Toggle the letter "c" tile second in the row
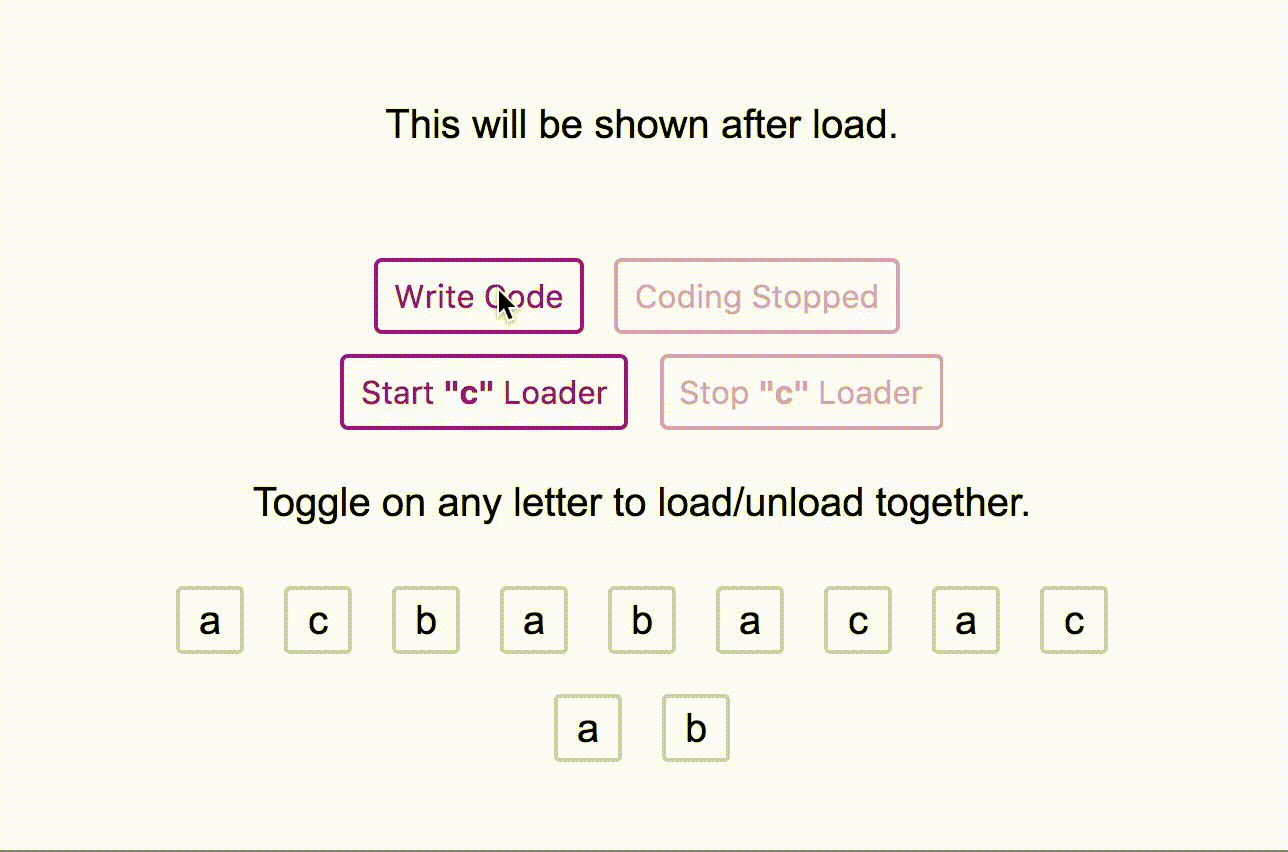The image size is (1288, 852). tap(317, 620)
